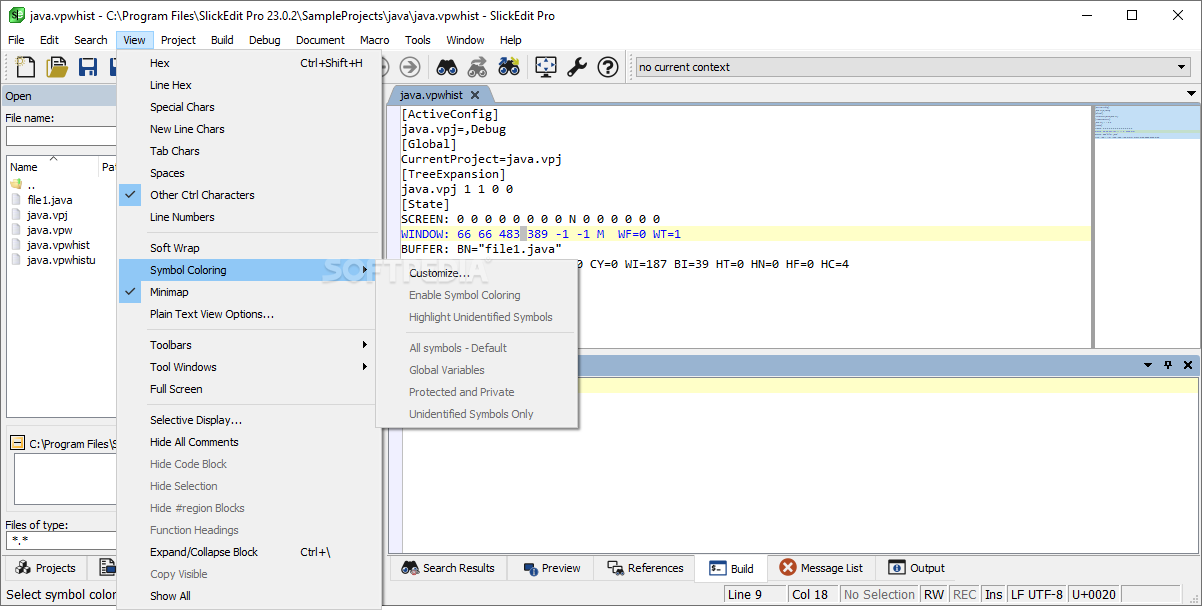Select java.vpwhistu in file list
Screen dimensions: 1202x610
coord(61,260)
